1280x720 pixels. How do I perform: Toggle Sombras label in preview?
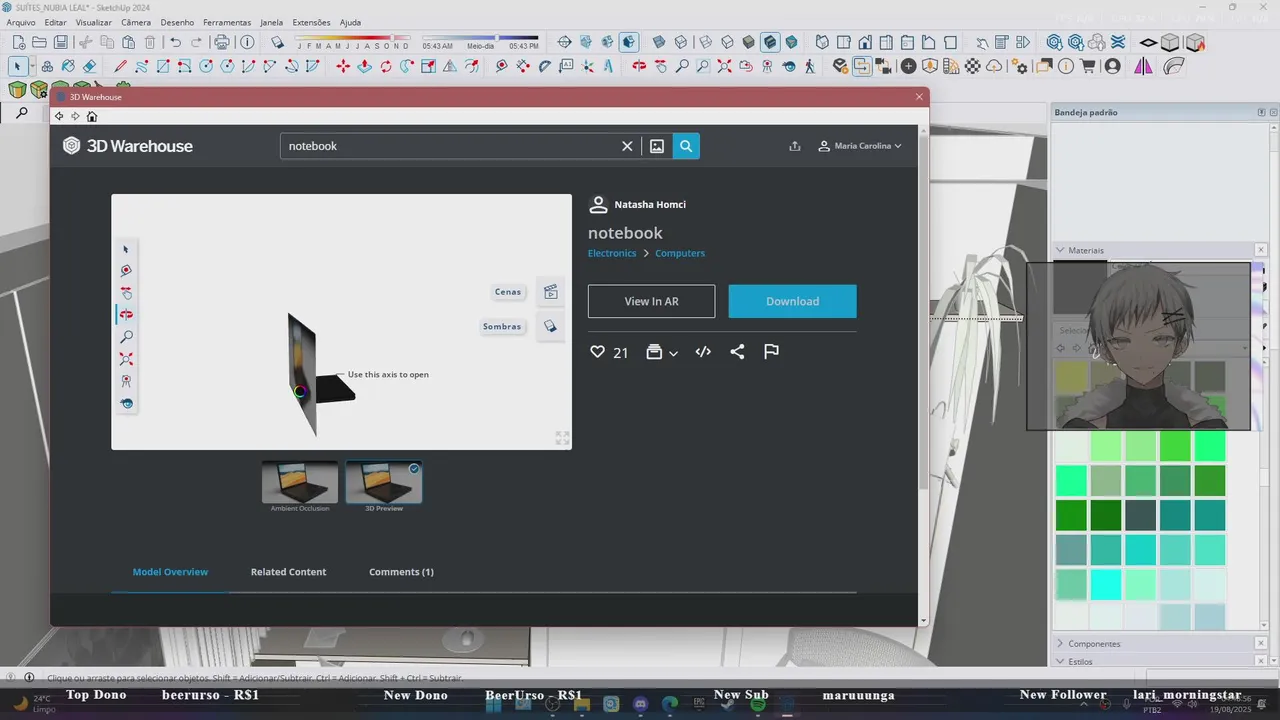(x=502, y=326)
